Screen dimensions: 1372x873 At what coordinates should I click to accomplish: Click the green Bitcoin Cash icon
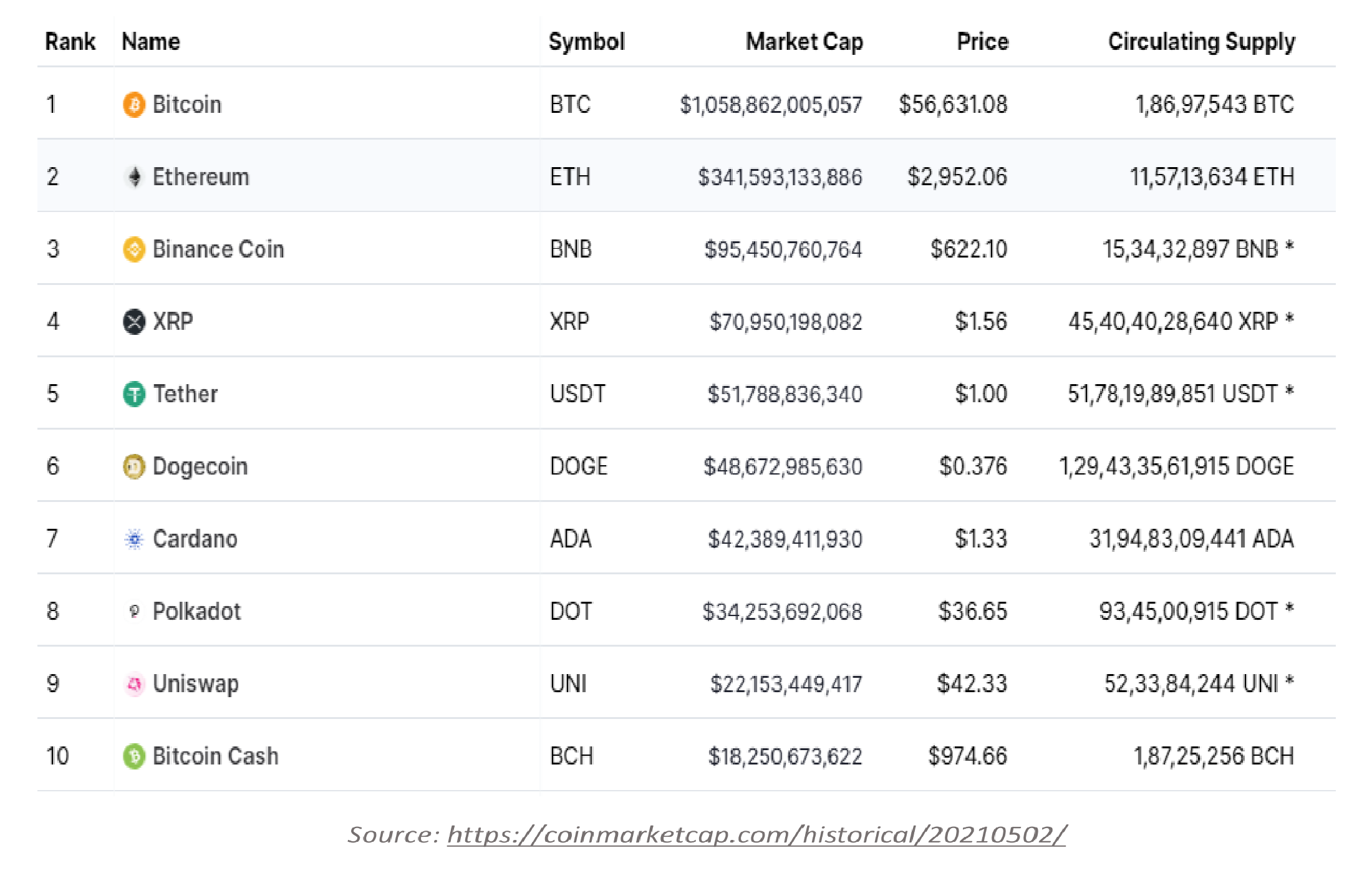click(133, 756)
